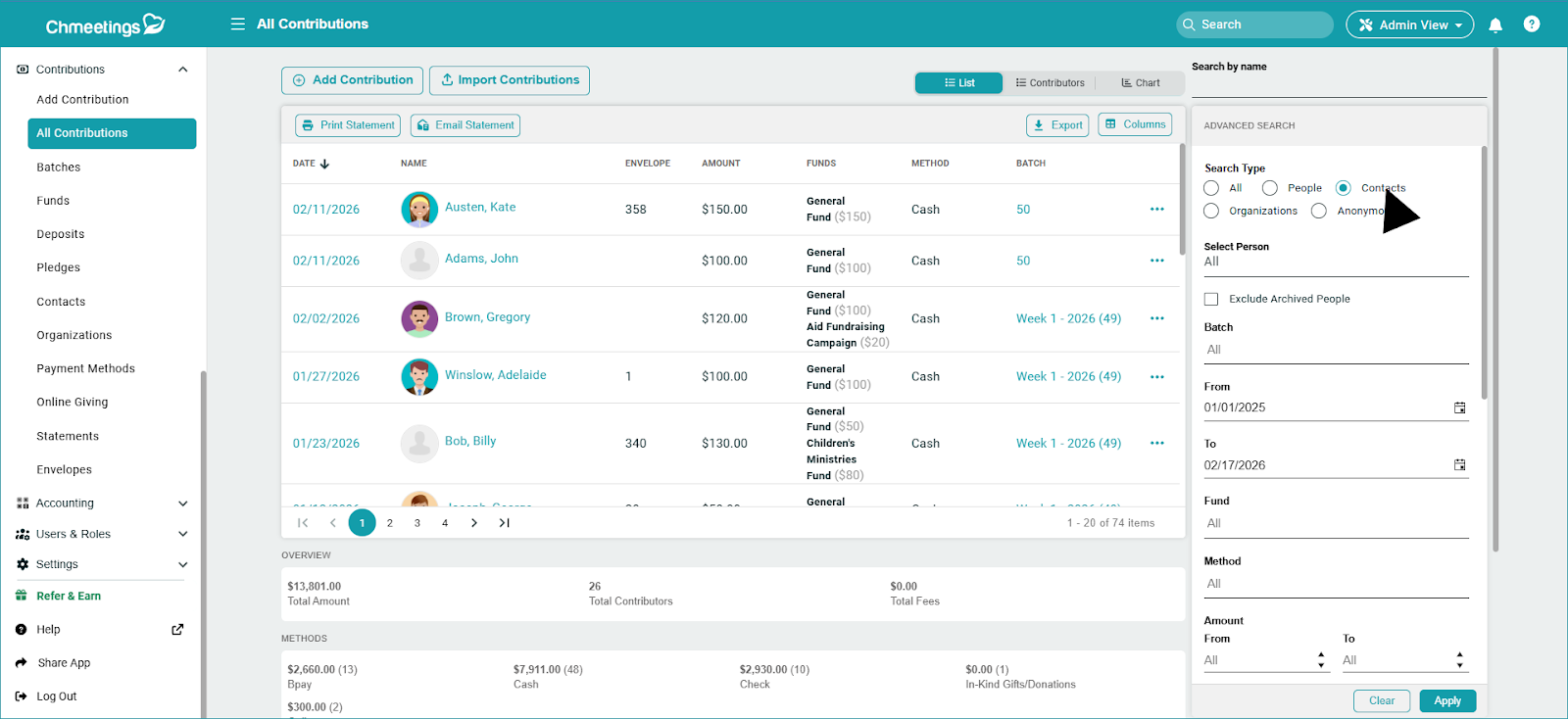The height and width of the screenshot is (719, 1568).
Task: Expand the Accounting sidebar section
Action: tap(182, 503)
